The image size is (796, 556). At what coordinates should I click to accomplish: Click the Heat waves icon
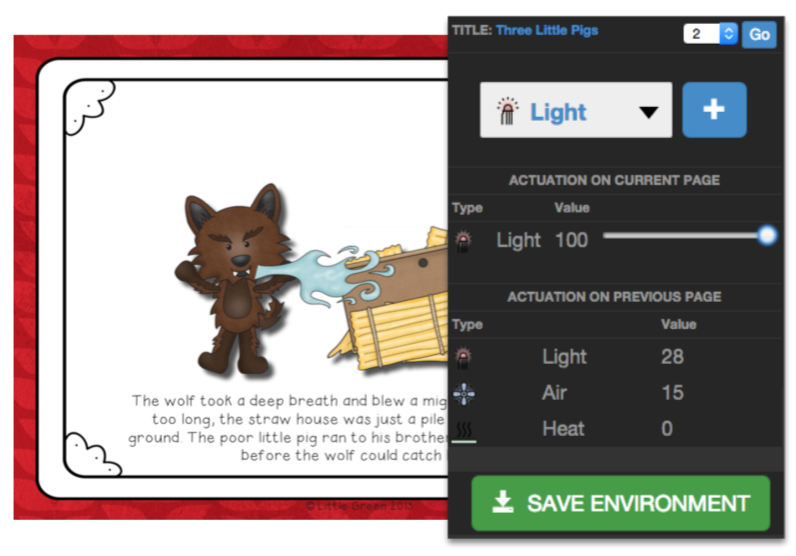point(464,430)
